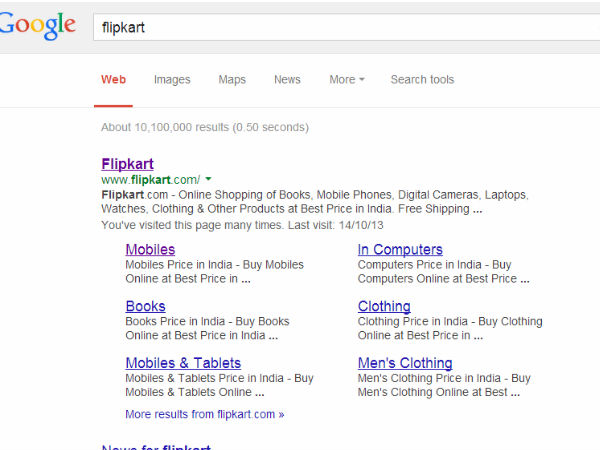Expand the More dropdown menu
Image resolution: width=600 pixels, height=450 pixels.
[347, 80]
